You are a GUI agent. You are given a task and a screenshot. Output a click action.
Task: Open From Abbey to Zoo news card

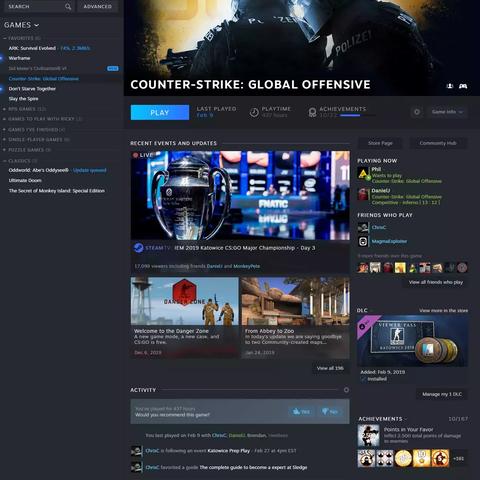pyautogui.click(x=295, y=317)
